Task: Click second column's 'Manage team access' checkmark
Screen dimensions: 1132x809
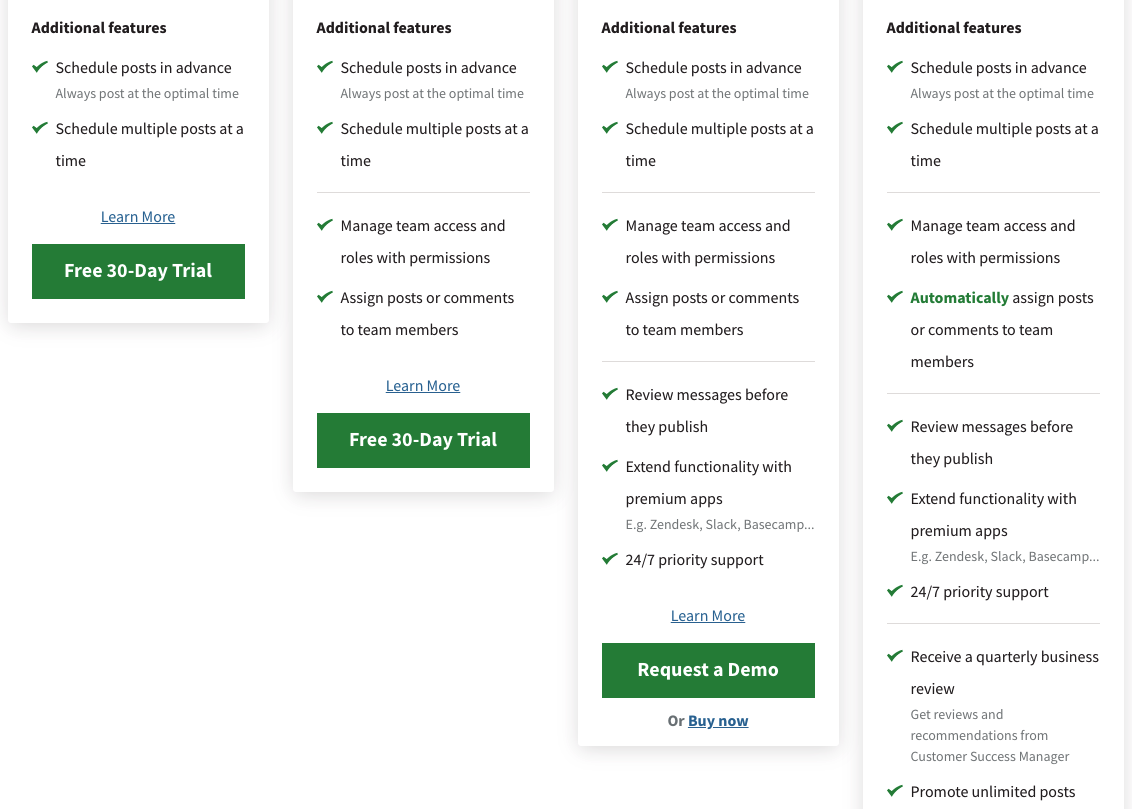Action: click(325, 225)
